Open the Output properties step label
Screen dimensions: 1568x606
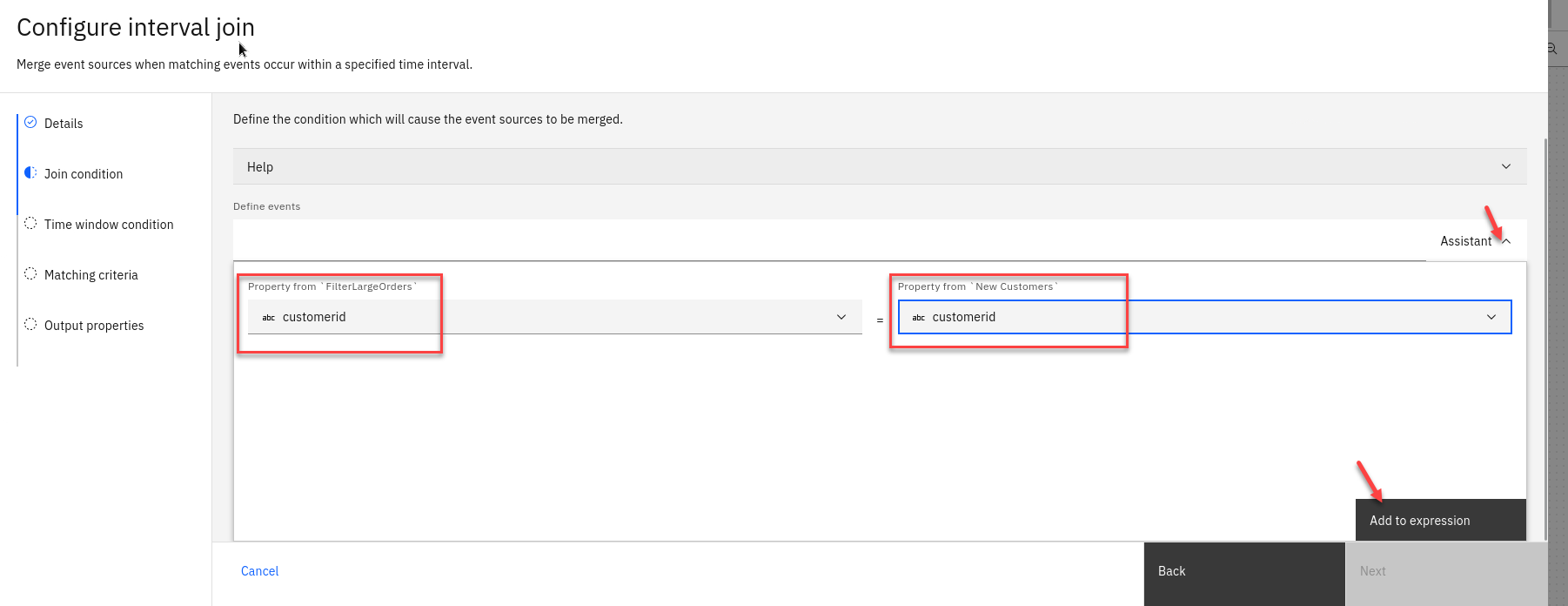click(x=94, y=326)
